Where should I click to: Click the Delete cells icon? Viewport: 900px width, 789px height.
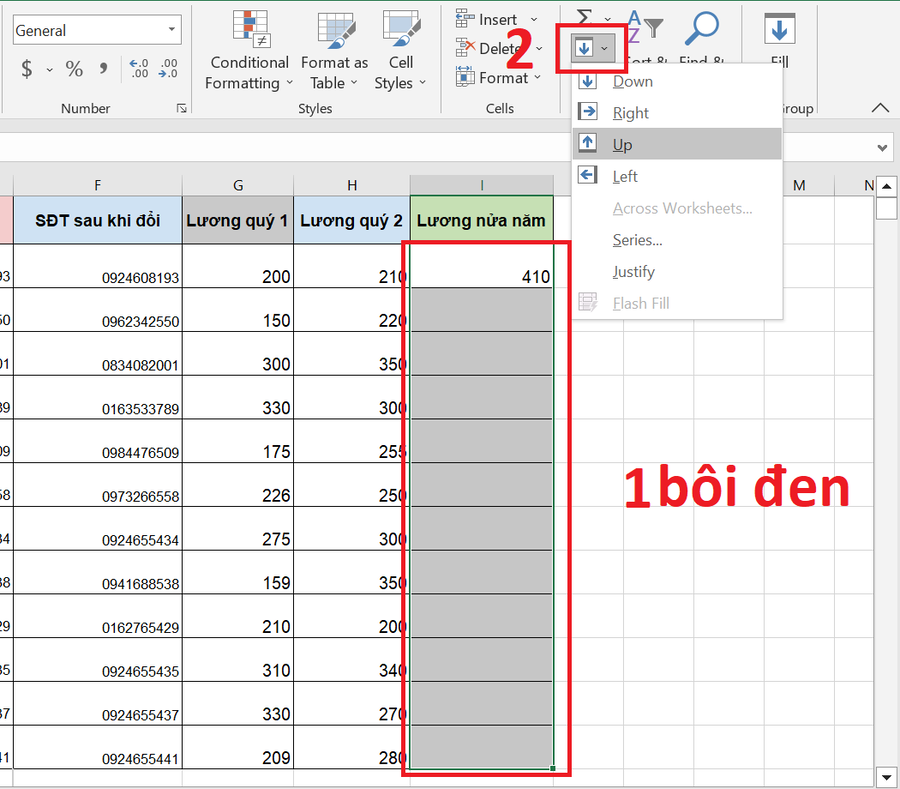tap(465, 48)
